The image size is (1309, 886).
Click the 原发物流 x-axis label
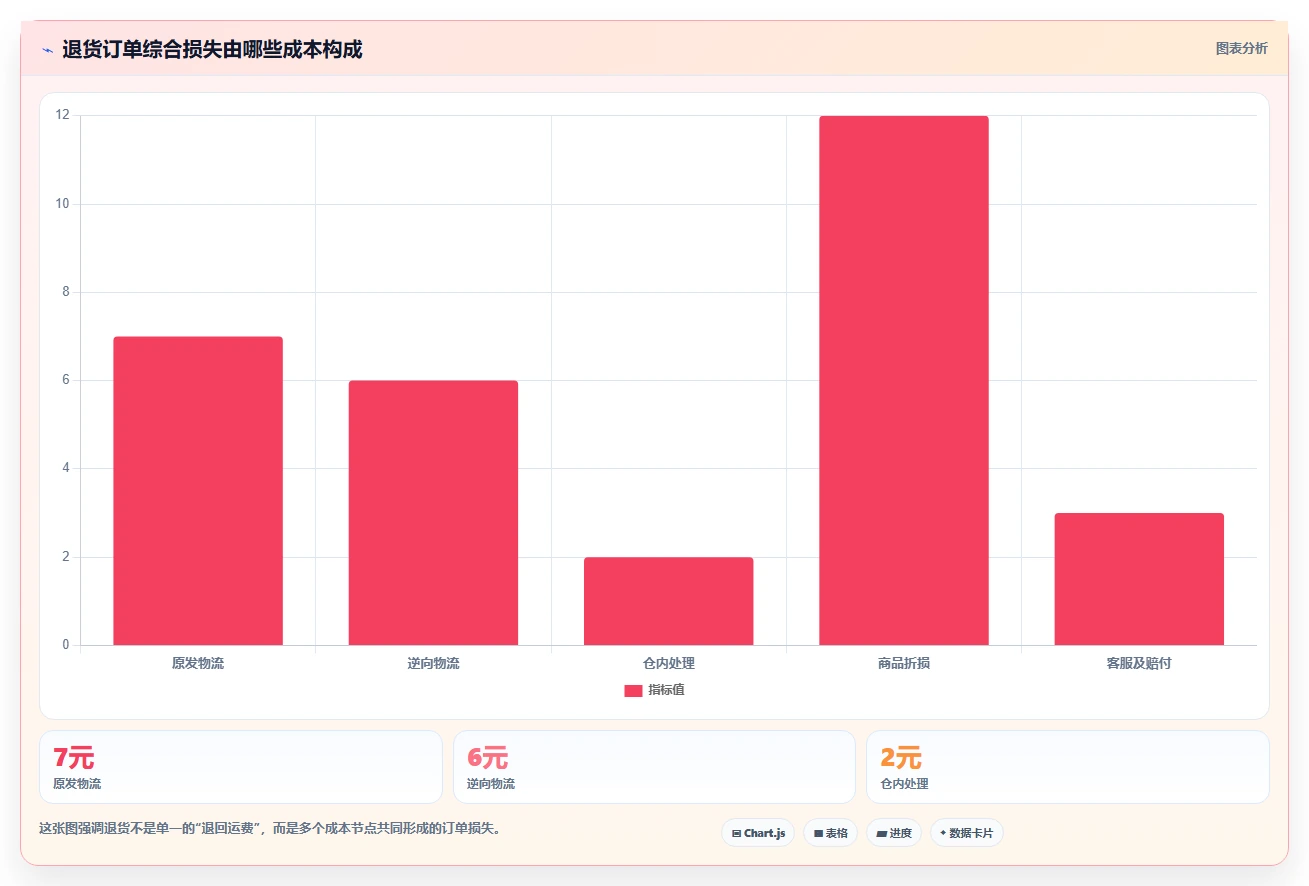click(198, 663)
